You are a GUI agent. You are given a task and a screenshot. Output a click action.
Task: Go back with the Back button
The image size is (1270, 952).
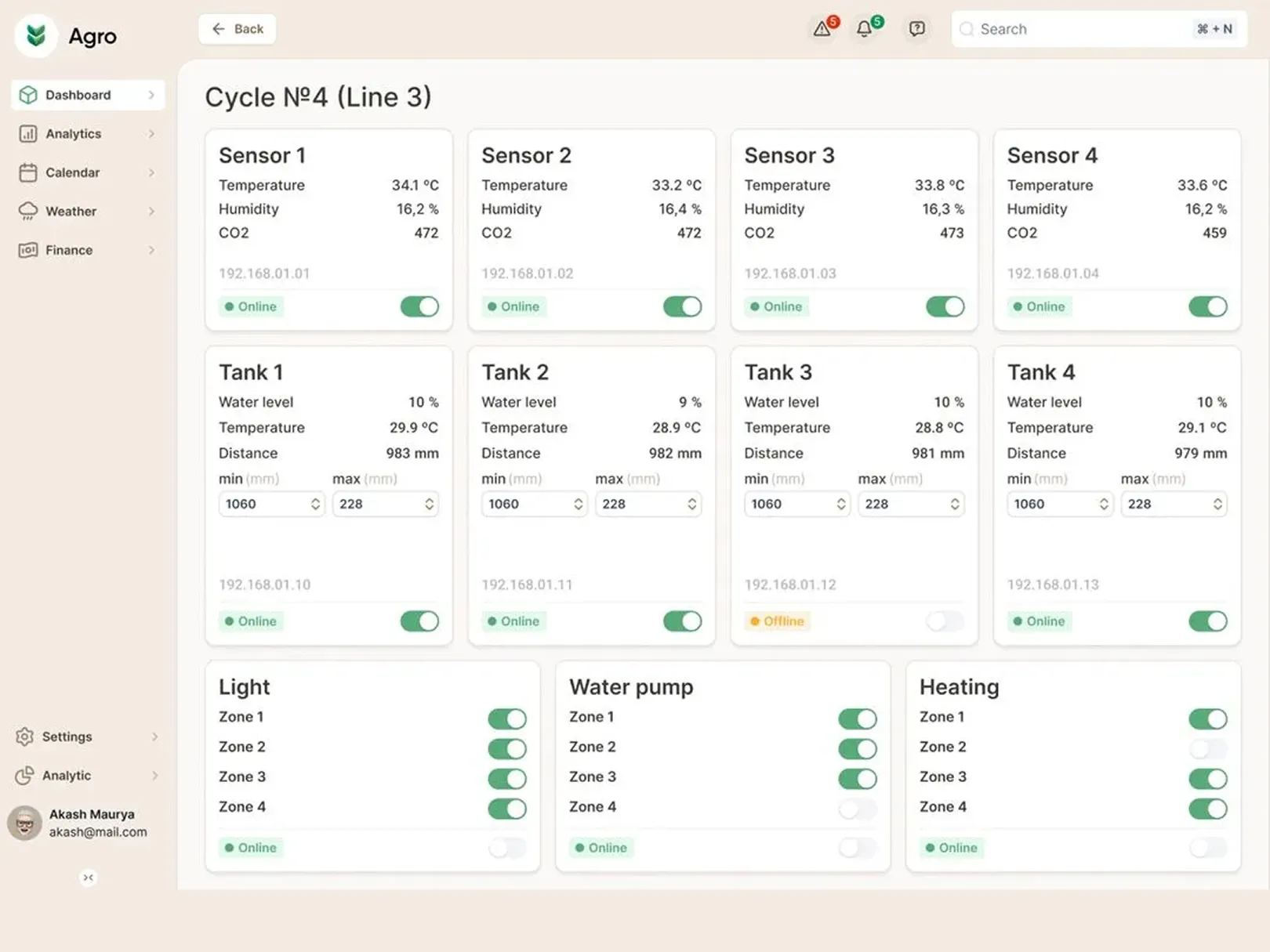pyautogui.click(x=237, y=29)
